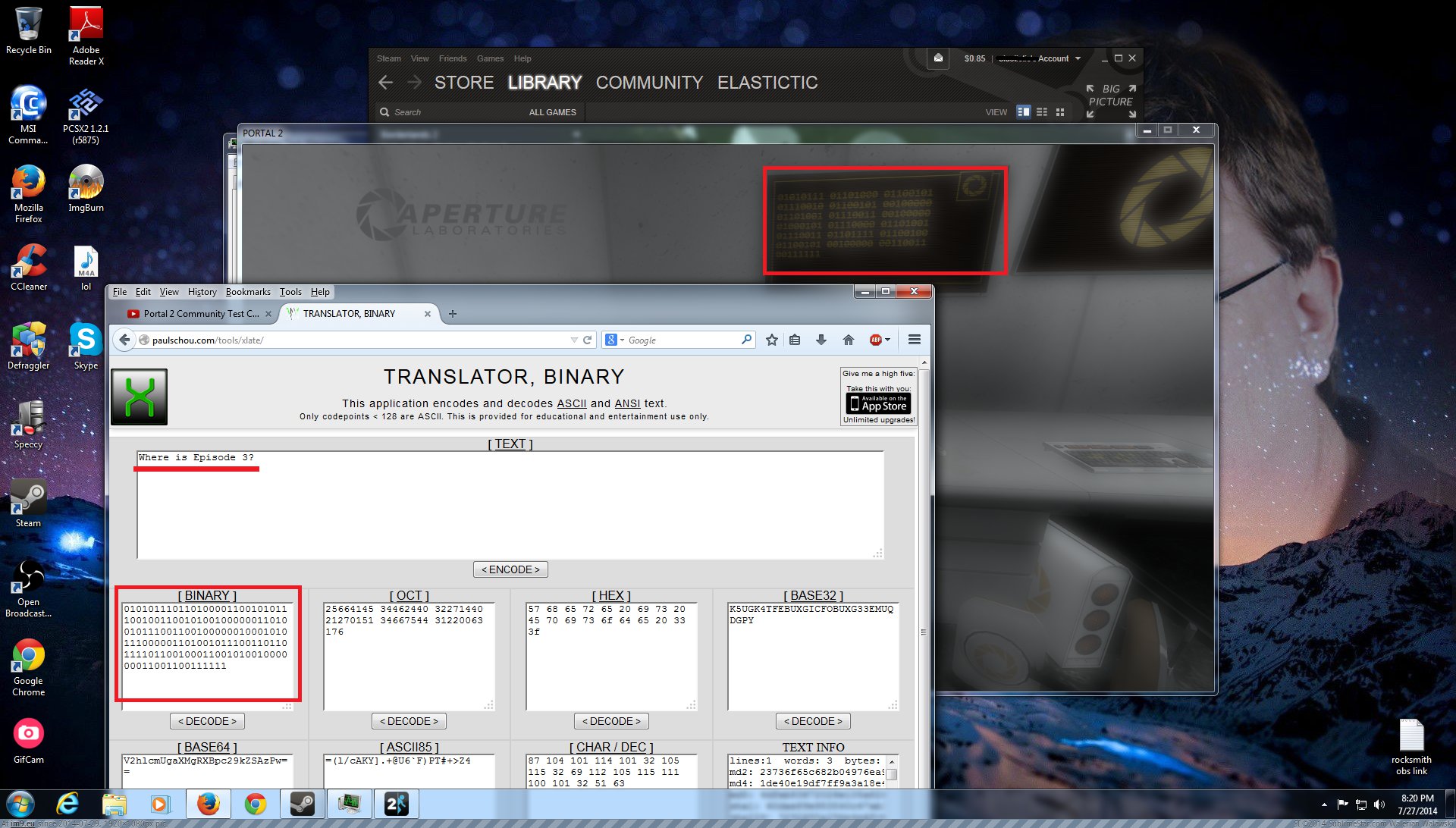Switch to Portal 2 Community Test tab
This screenshot has width=1456, height=828.
point(200,313)
